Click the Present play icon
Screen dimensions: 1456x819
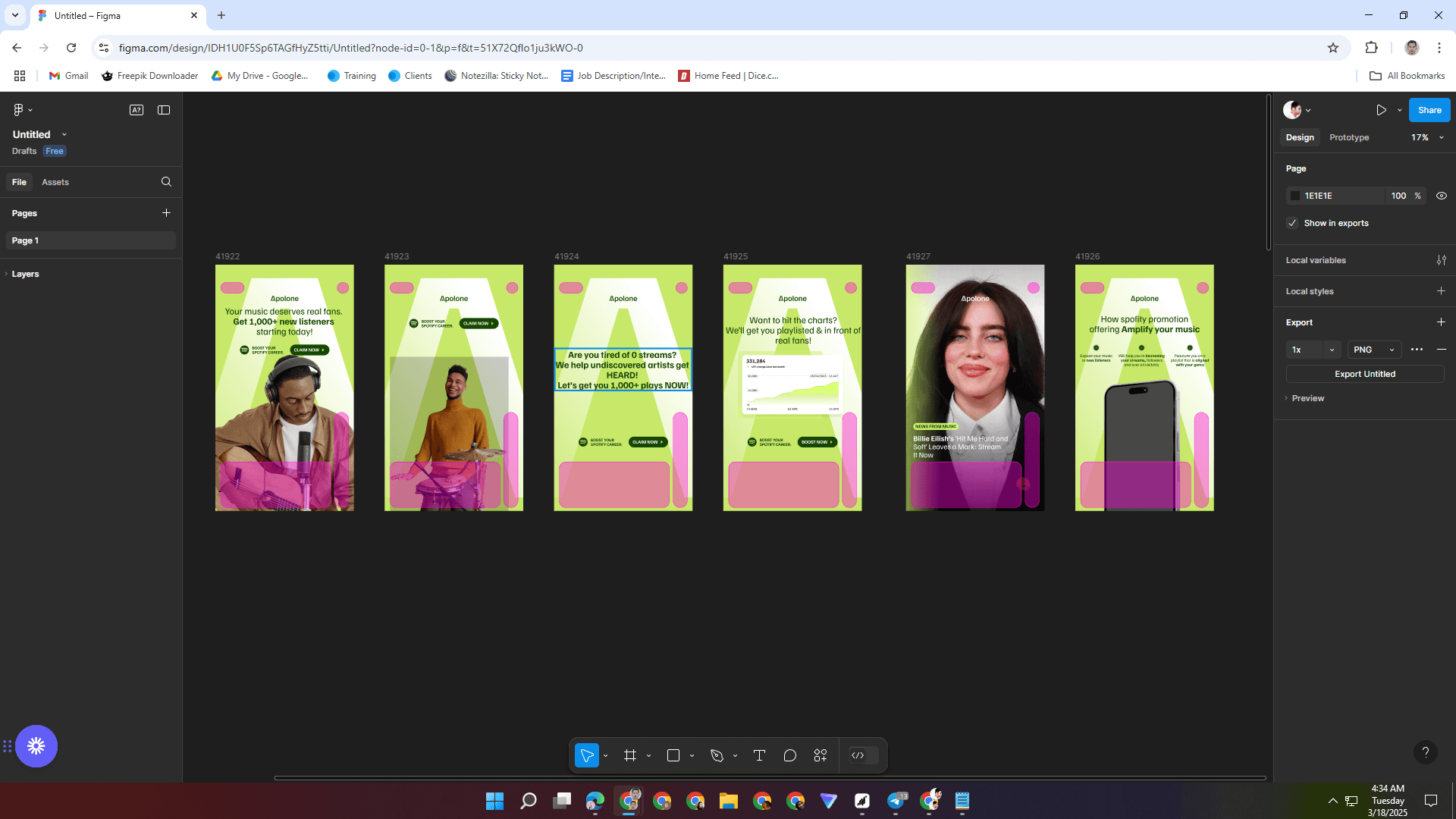coord(1381,110)
